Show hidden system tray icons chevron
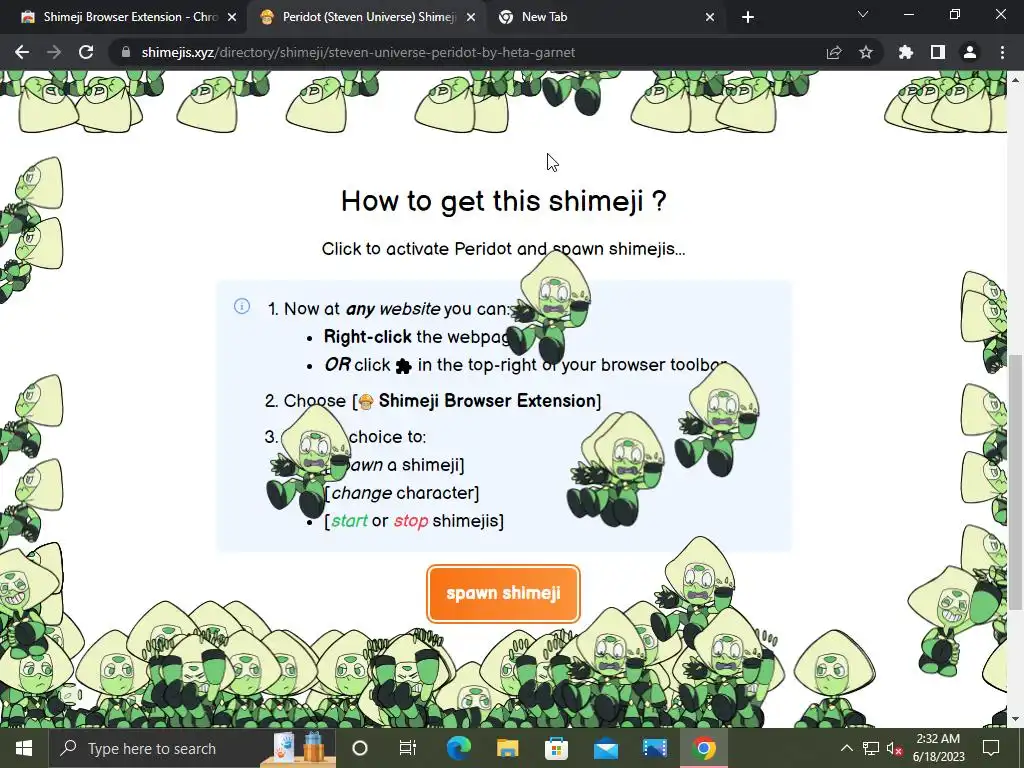The image size is (1024, 768). click(x=846, y=748)
